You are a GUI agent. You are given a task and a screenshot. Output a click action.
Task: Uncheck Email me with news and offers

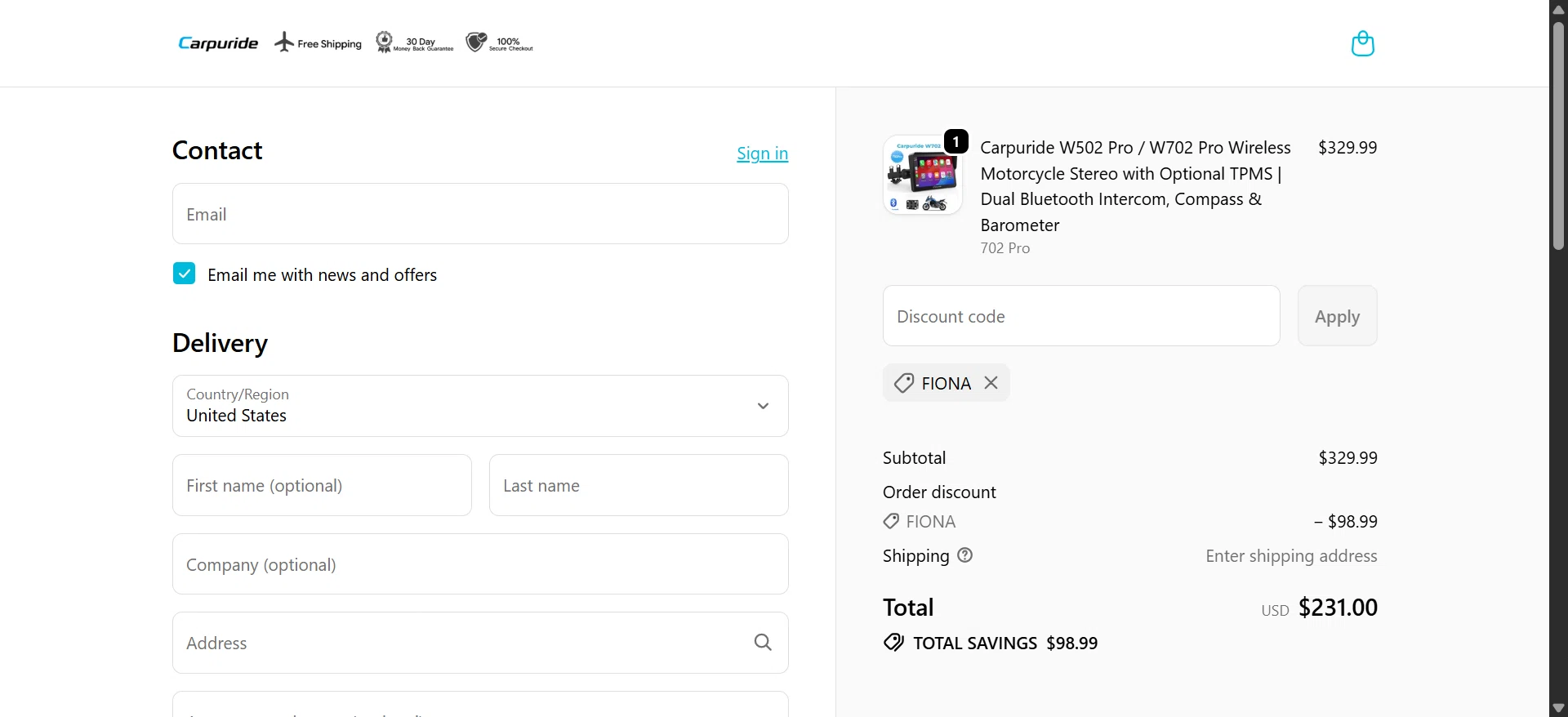pos(184,274)
